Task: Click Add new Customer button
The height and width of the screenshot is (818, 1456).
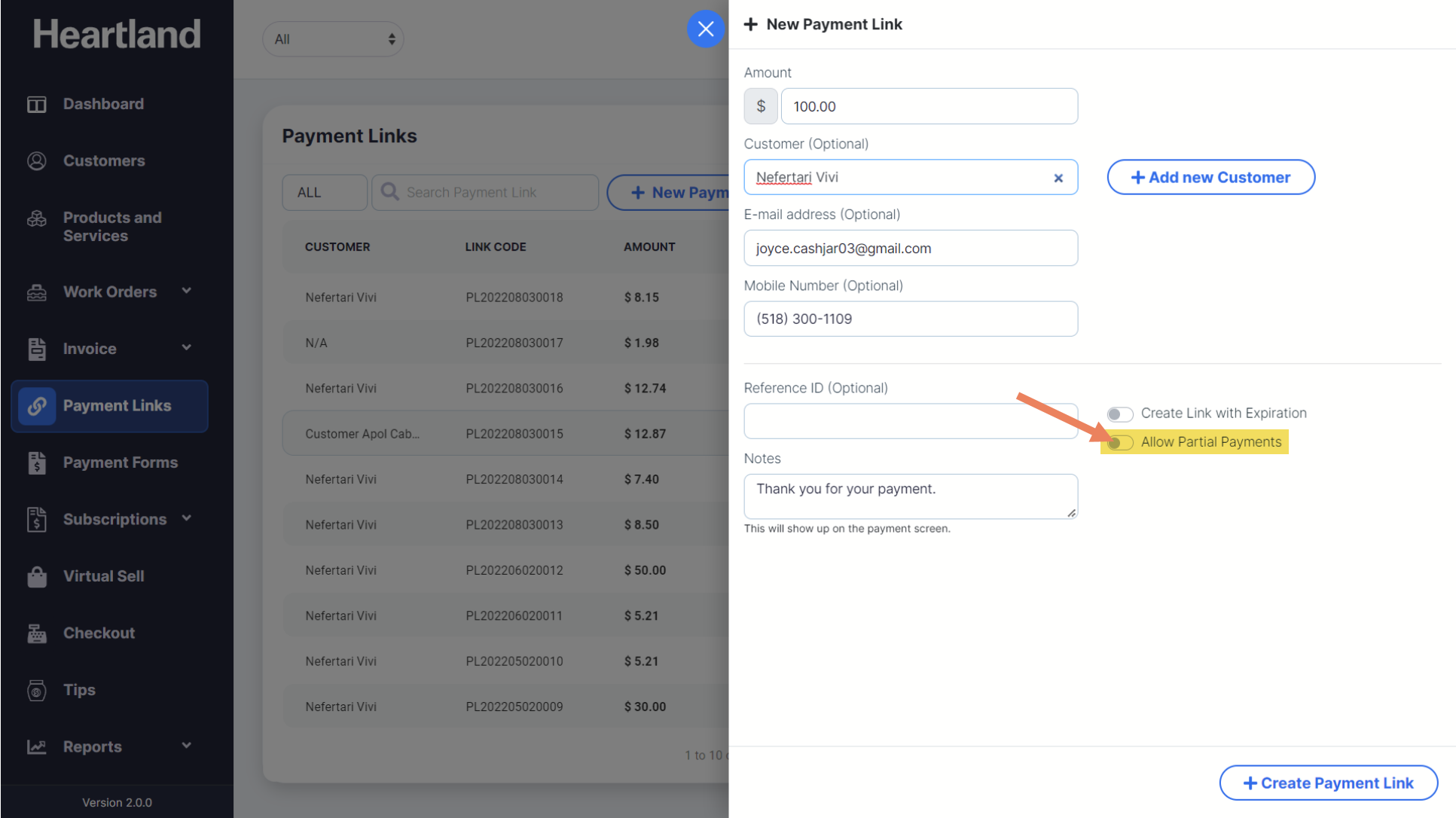Action: point(1210,177)
